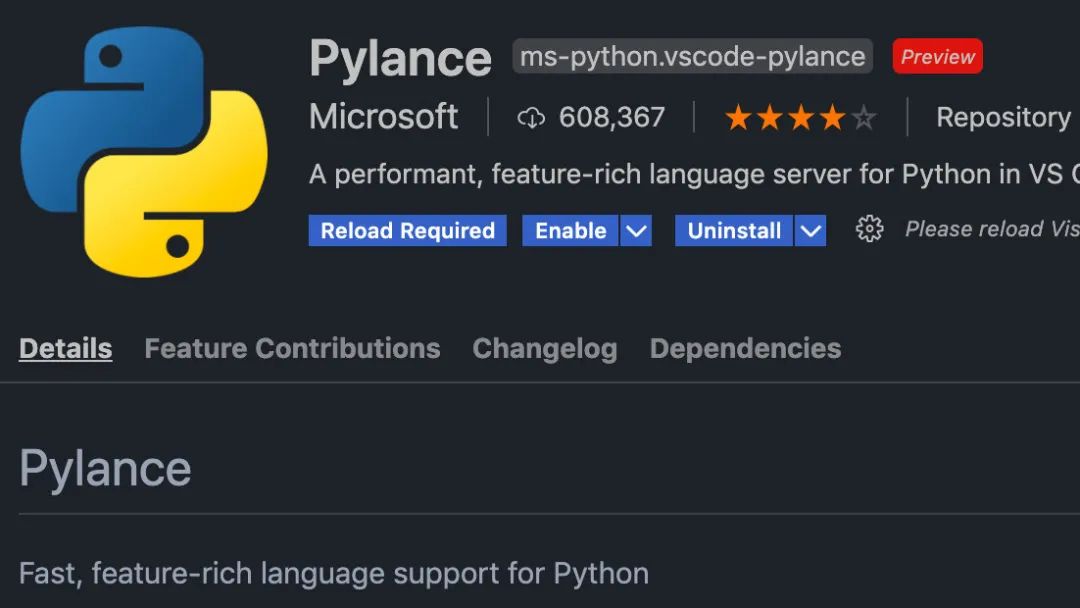The image size is (1080, 608).
Task: Click the 608,367 install count
Action: pos(611,117)
